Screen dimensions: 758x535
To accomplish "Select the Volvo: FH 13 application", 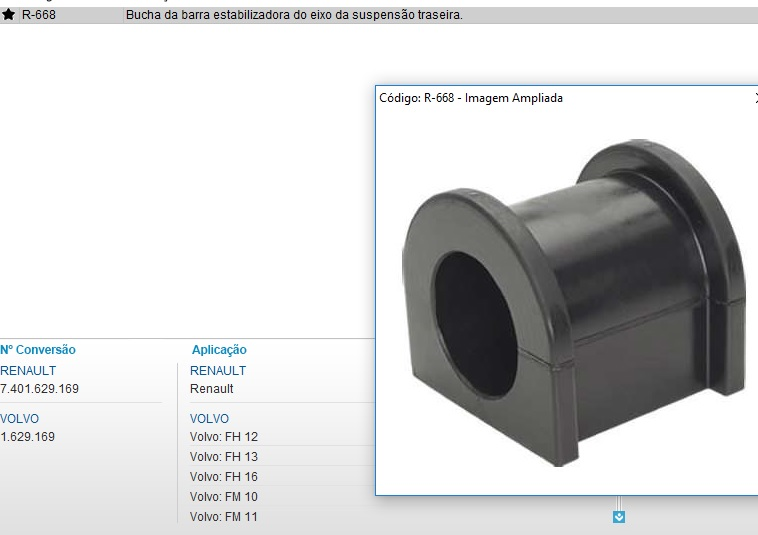I will (224, 457).
